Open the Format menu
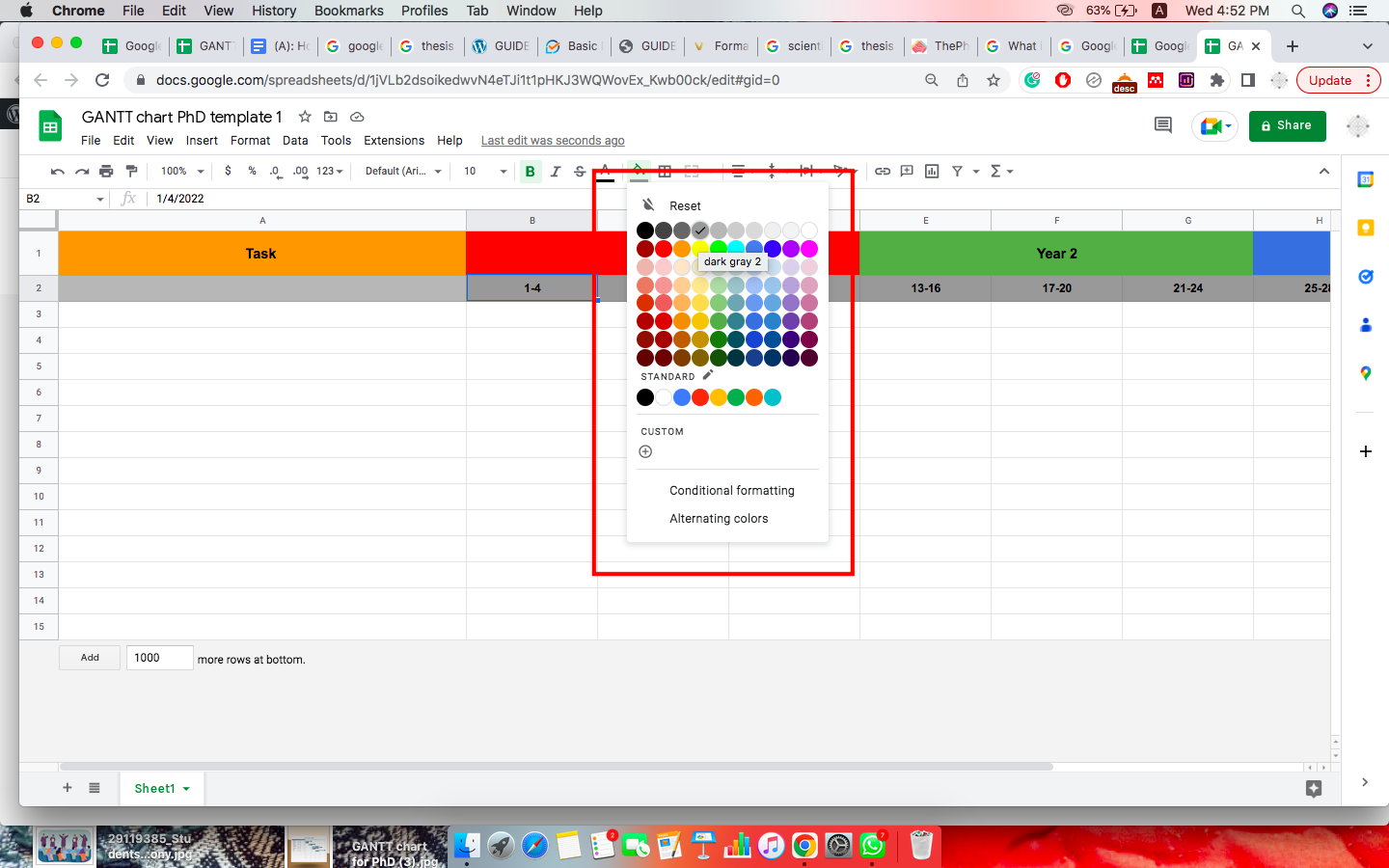 [250, 140]
